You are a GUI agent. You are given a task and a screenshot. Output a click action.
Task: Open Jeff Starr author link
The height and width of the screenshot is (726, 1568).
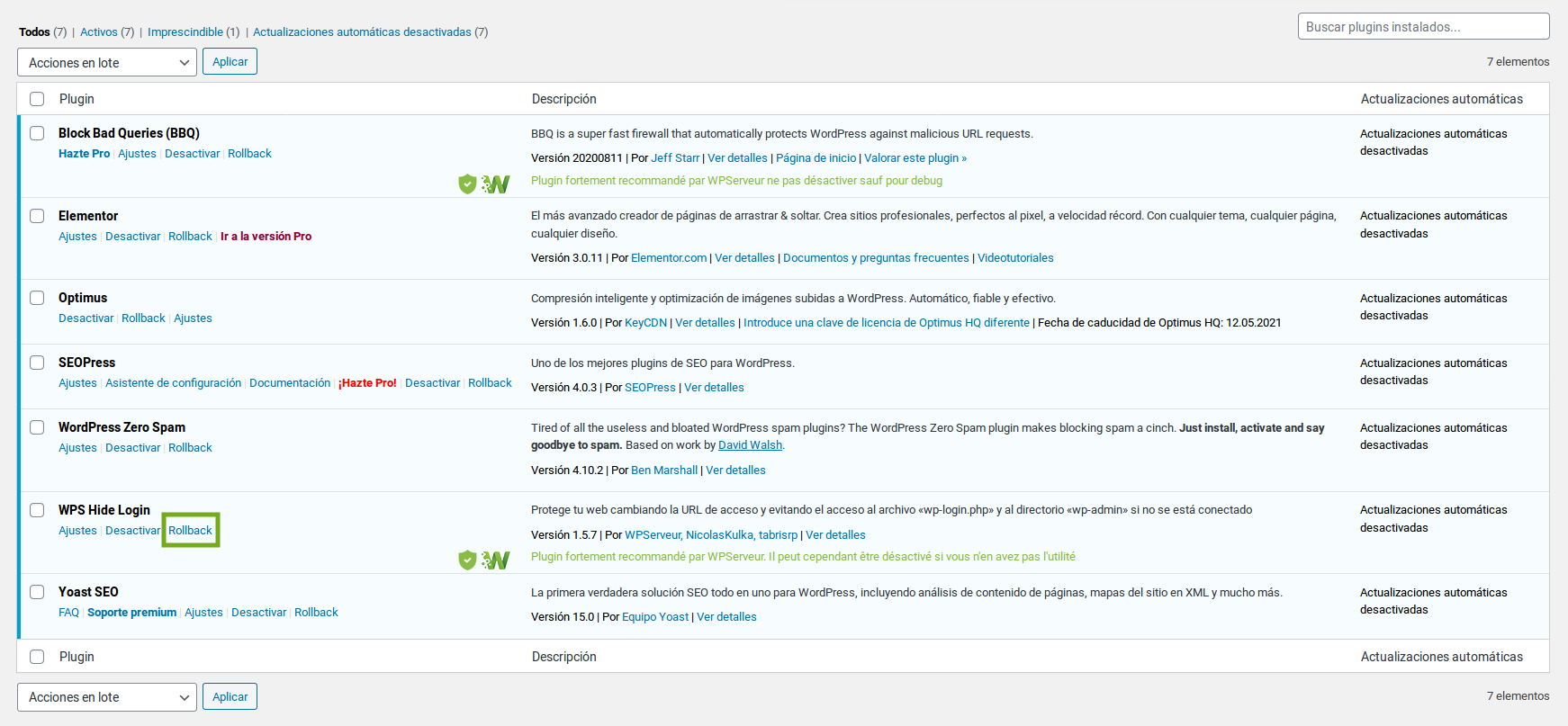[x=675, y=158]
